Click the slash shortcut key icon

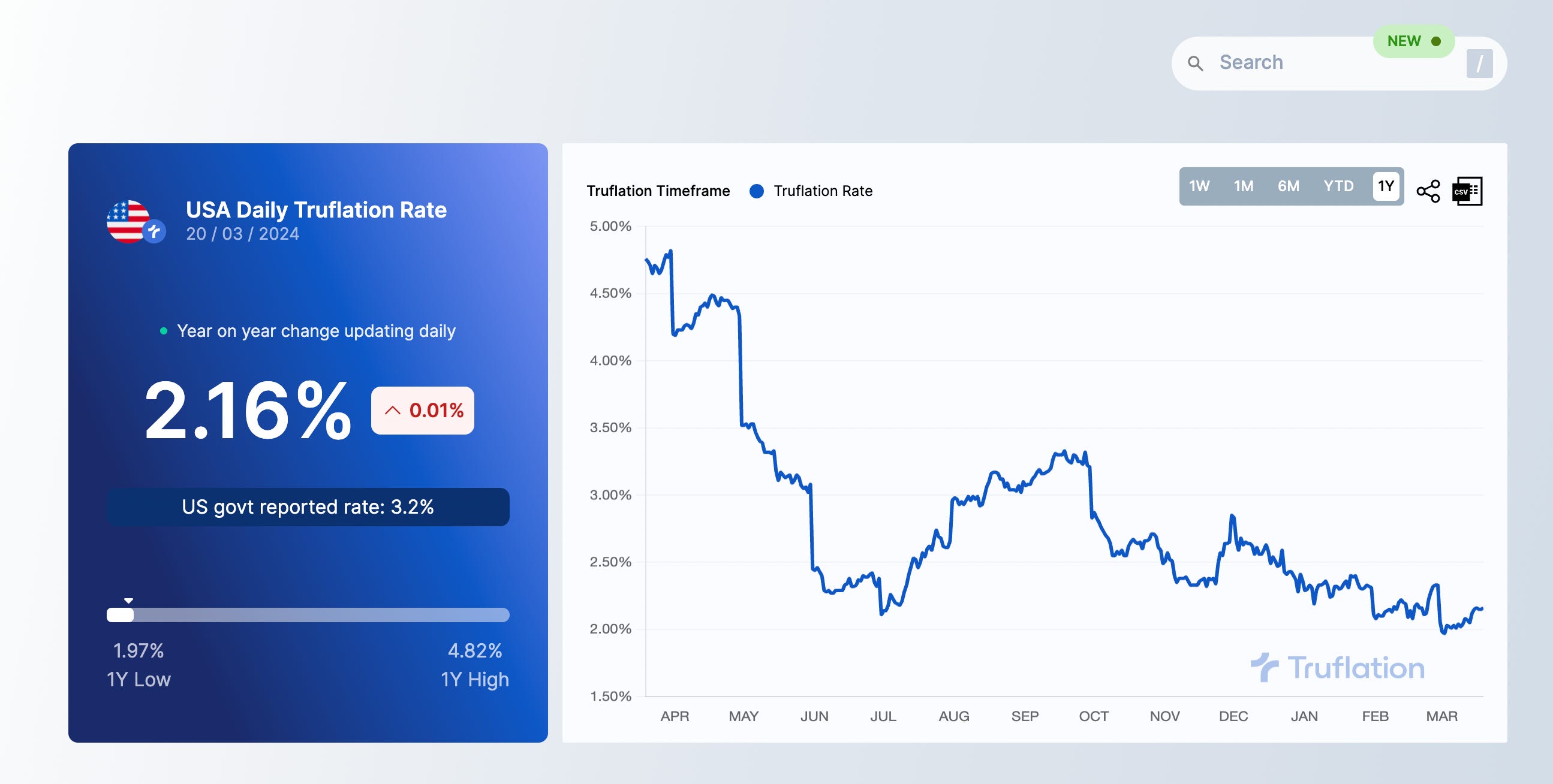pos(1479,64)
